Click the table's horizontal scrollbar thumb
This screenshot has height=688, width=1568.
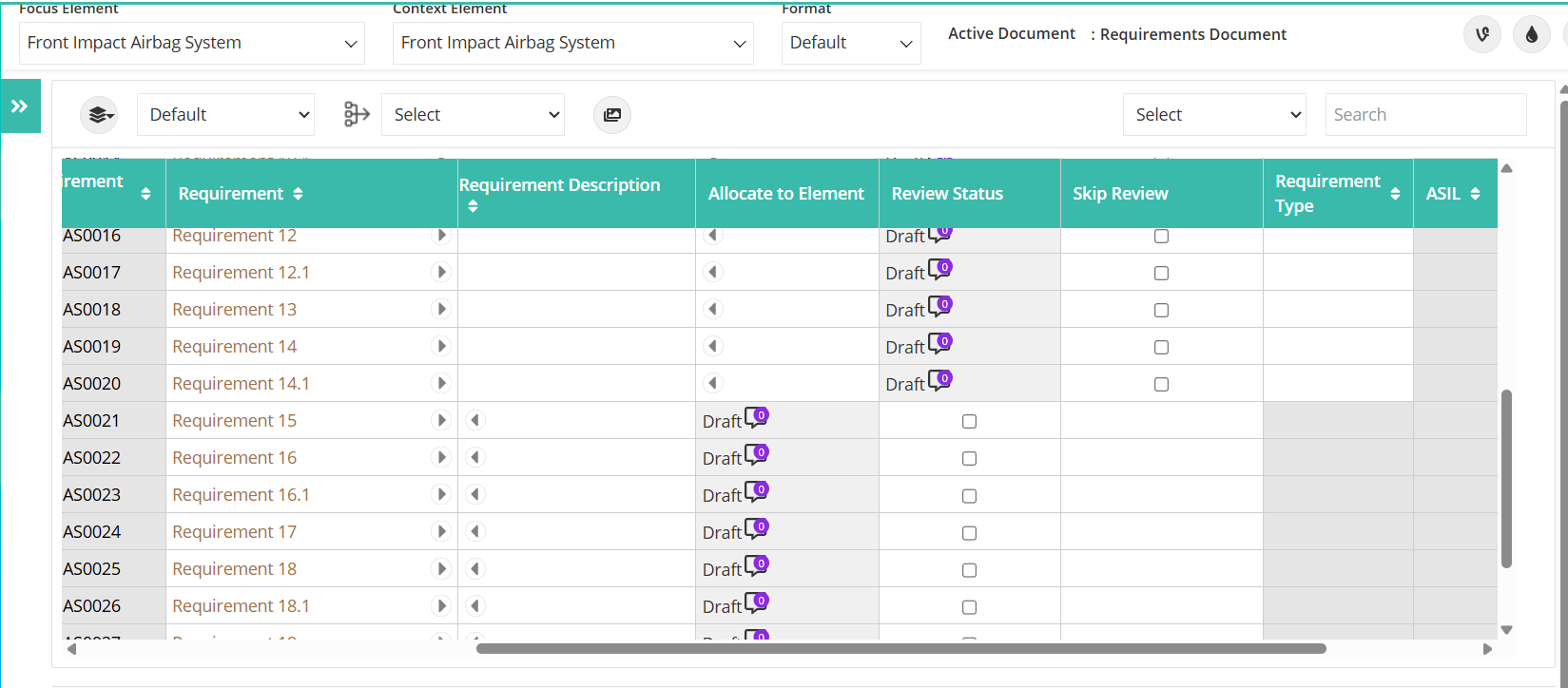901,649
